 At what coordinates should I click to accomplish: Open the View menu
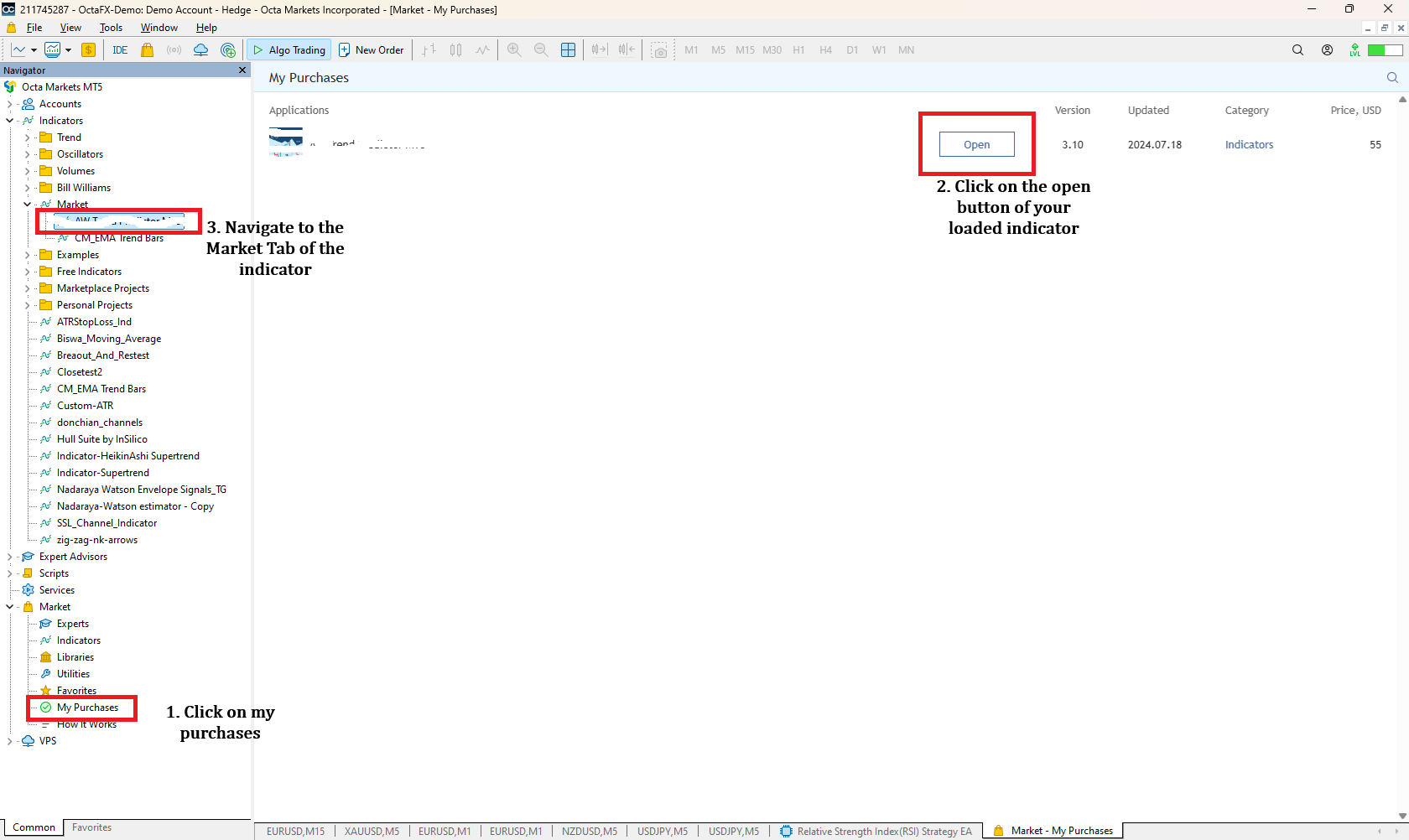[71, 28]
